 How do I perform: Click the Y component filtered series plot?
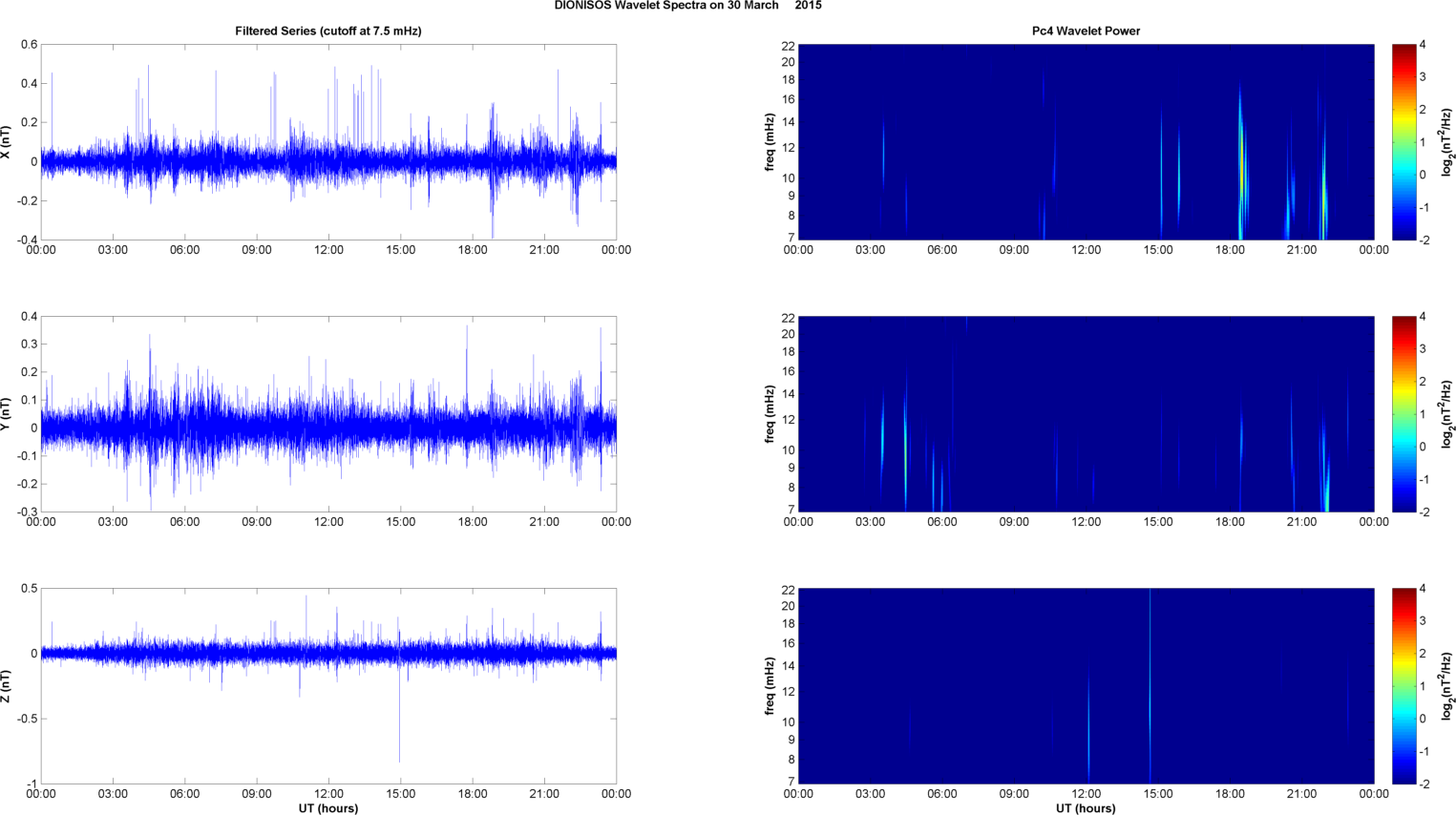click(328, 414)
